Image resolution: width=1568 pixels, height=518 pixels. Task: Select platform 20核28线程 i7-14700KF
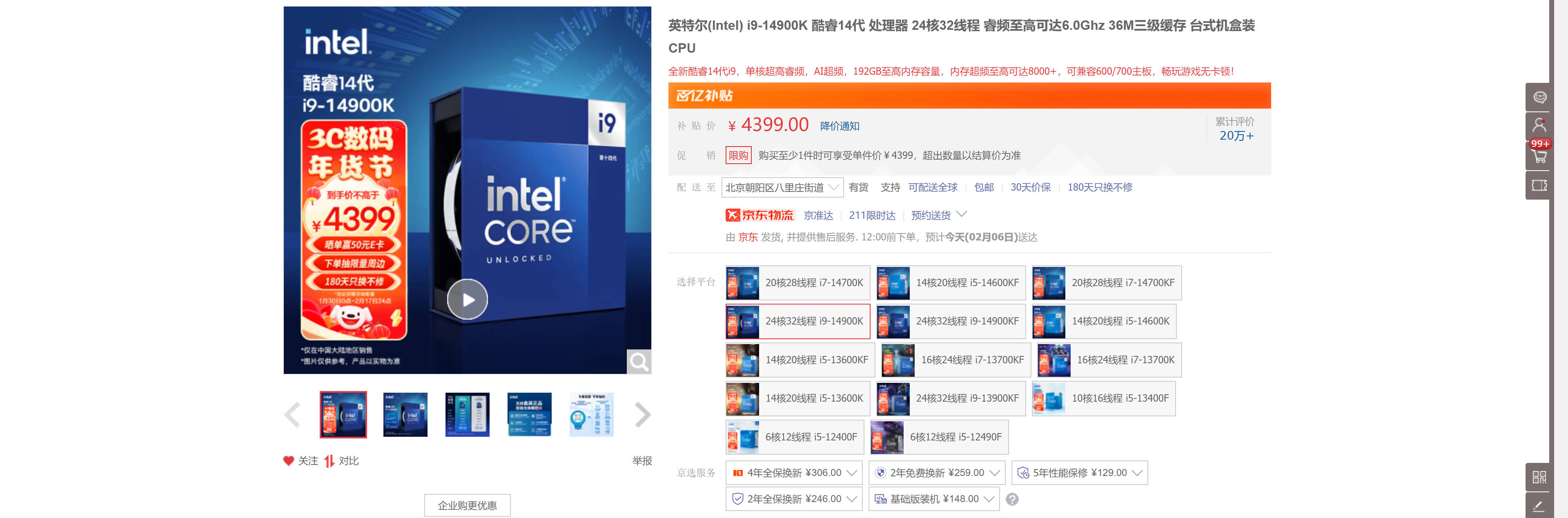coord(1107,282)
